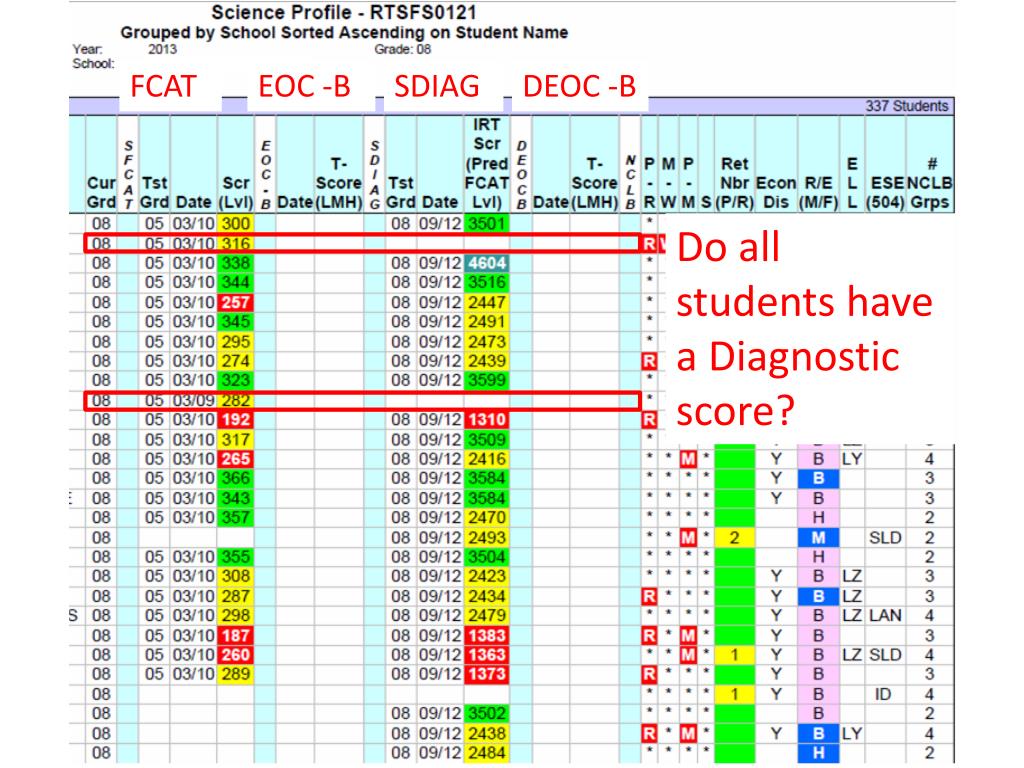Click the red FCAT score 192 cell

235,420
